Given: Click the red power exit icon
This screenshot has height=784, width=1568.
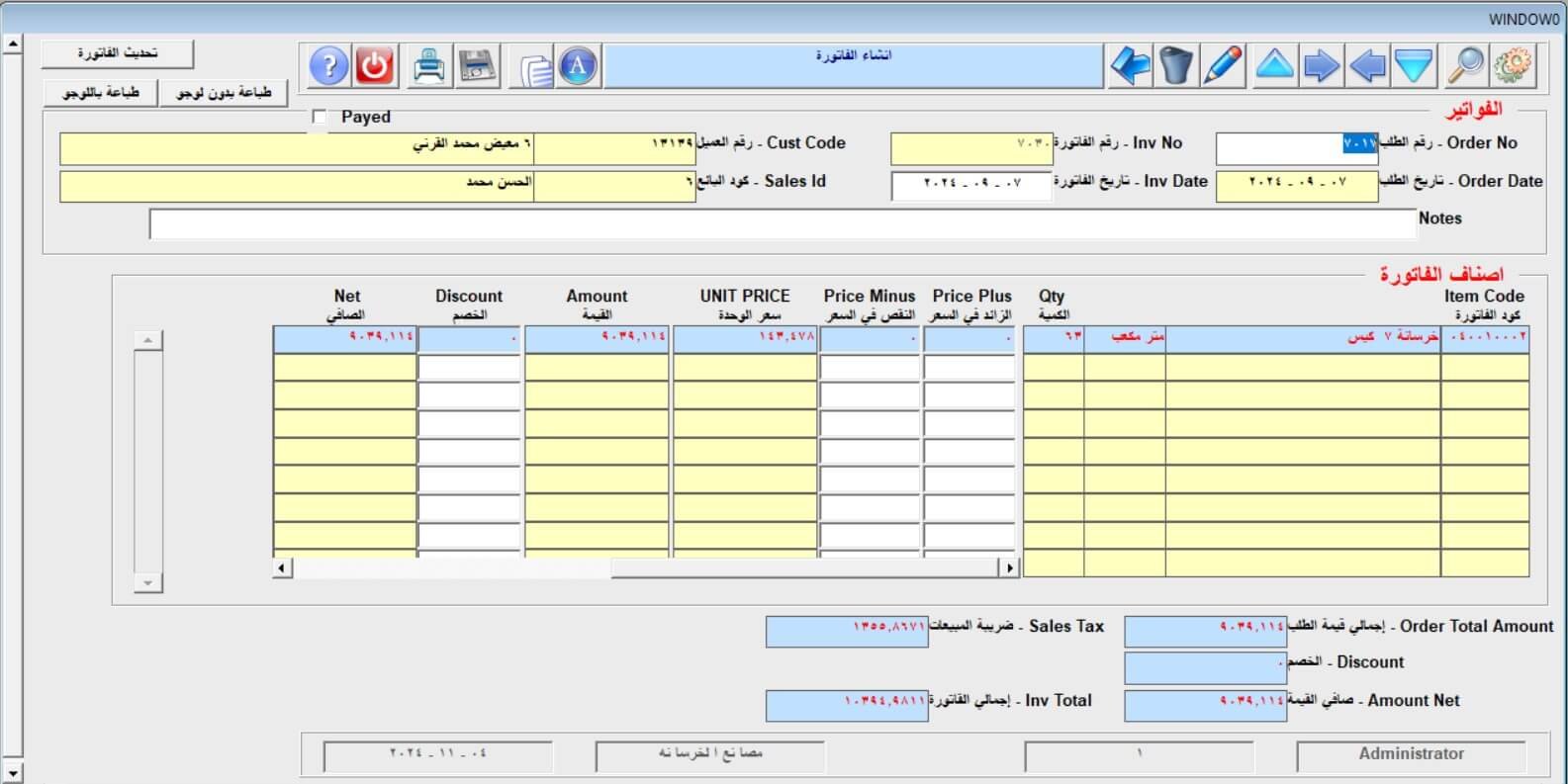Looking at the screenshot, I should 375,67.
